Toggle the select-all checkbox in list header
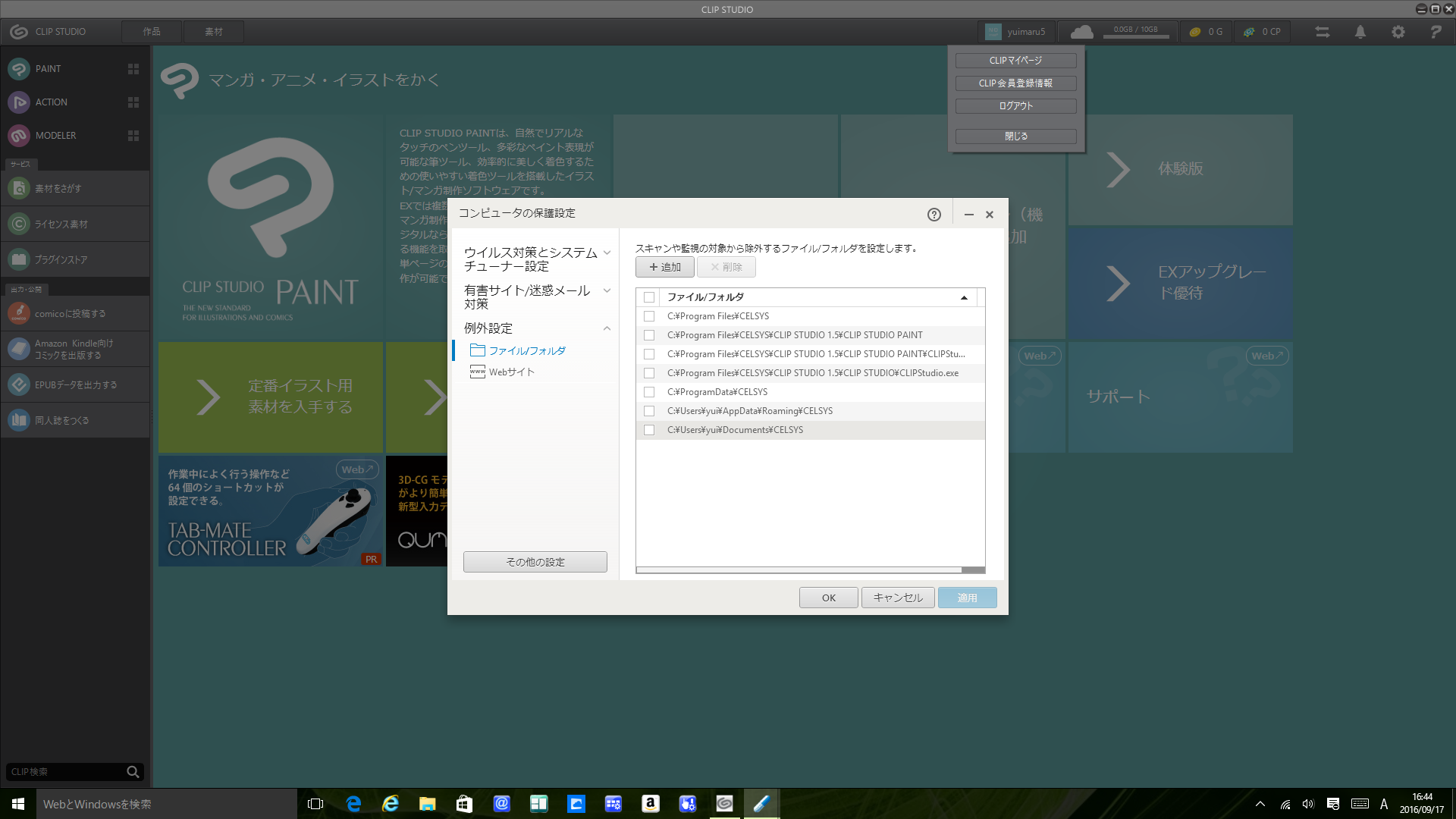The width and height of the screenshot is (1456, 819). (649, 297)
